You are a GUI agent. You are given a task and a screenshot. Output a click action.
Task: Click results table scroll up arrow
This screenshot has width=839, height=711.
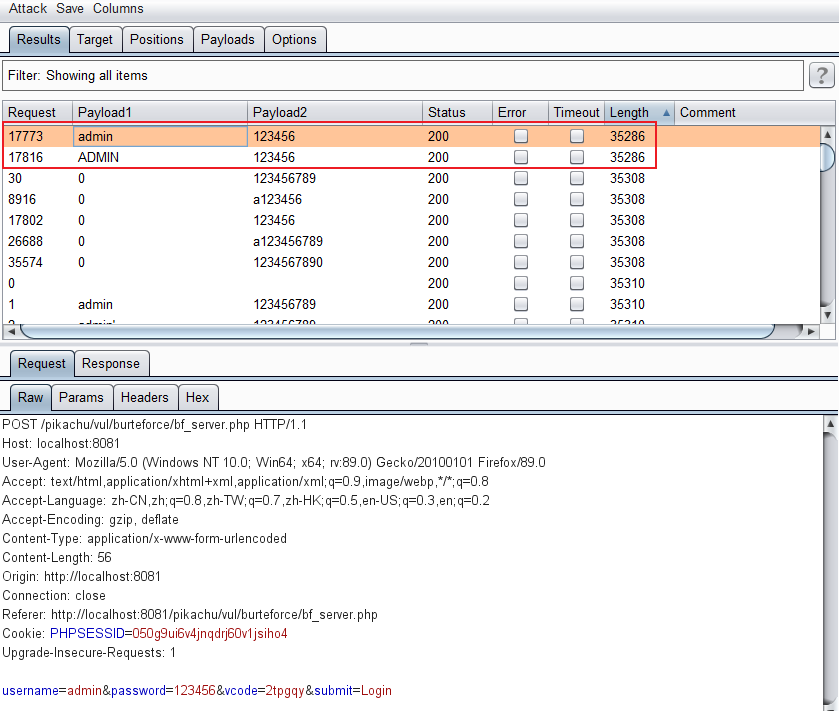point(827,134)
